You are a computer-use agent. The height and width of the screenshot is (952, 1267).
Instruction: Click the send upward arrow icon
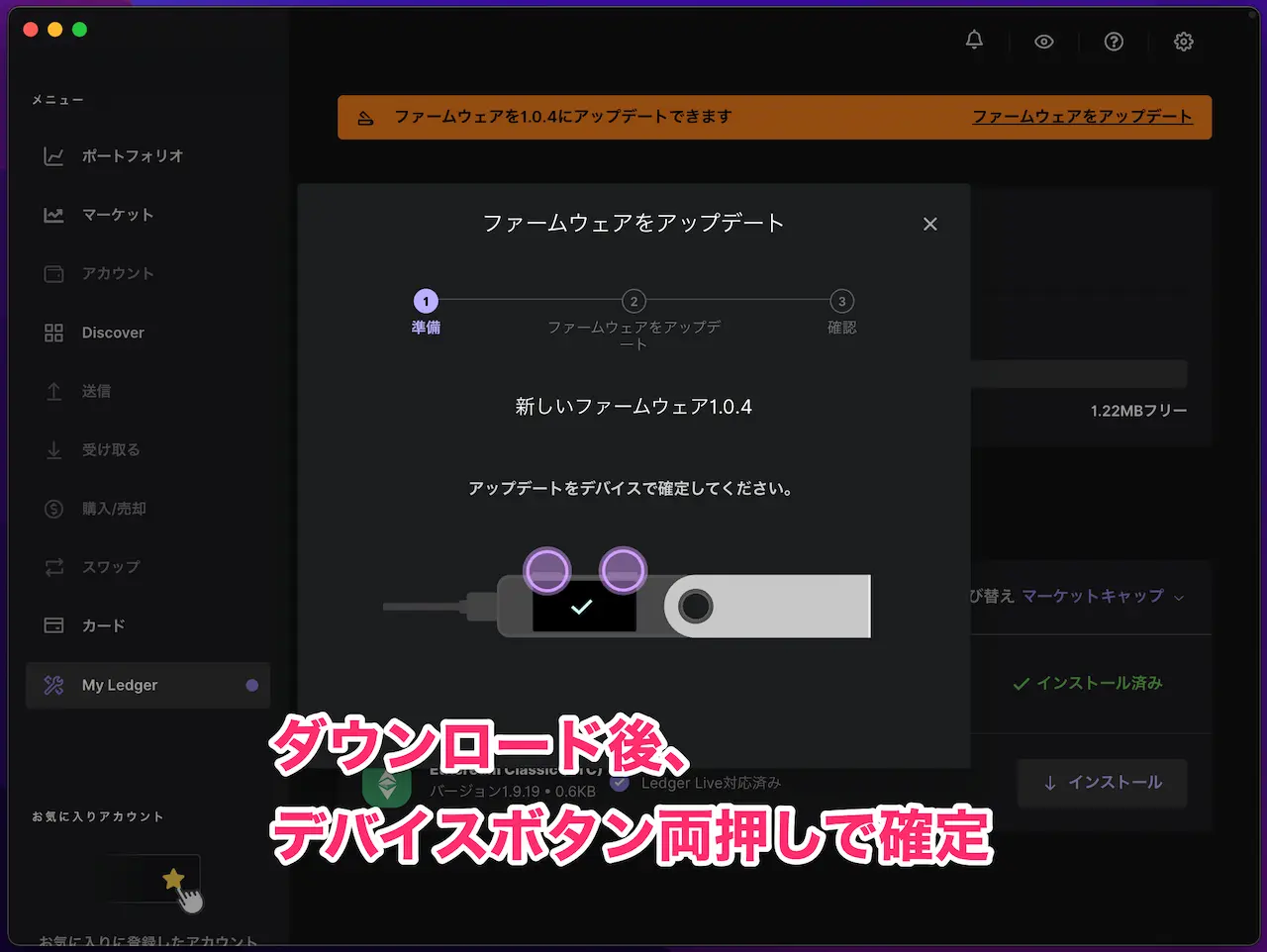tap(54, 391)
